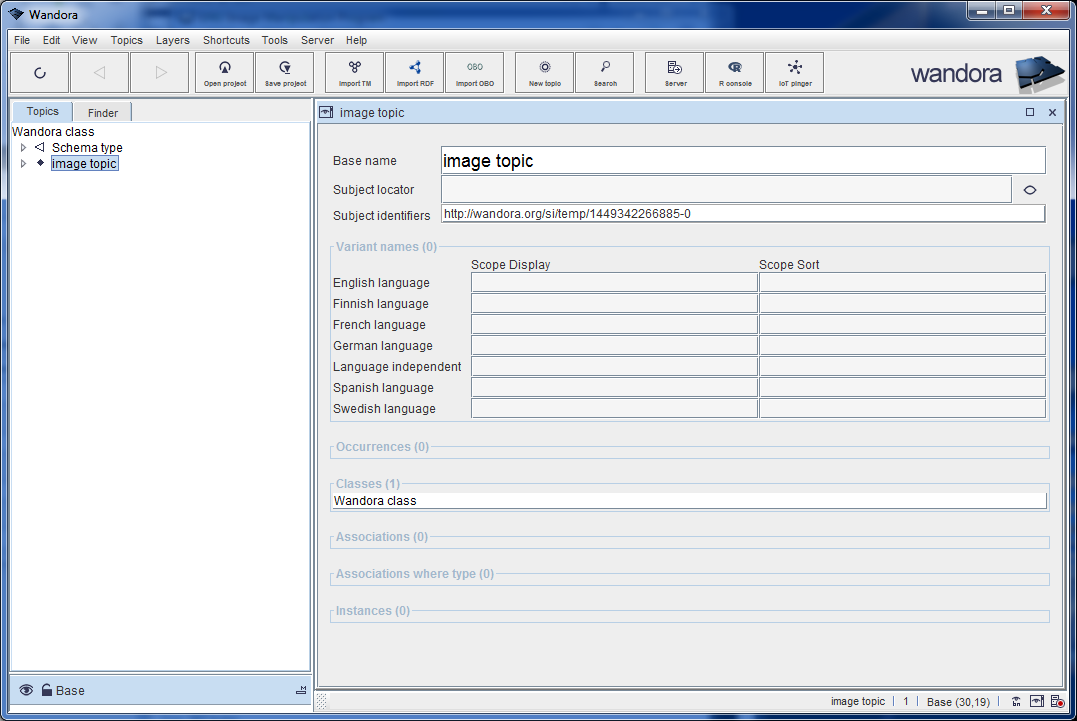Screen dimensions: 1077x721
Task: Switch to the Finder tab
Action: [102, 111]
